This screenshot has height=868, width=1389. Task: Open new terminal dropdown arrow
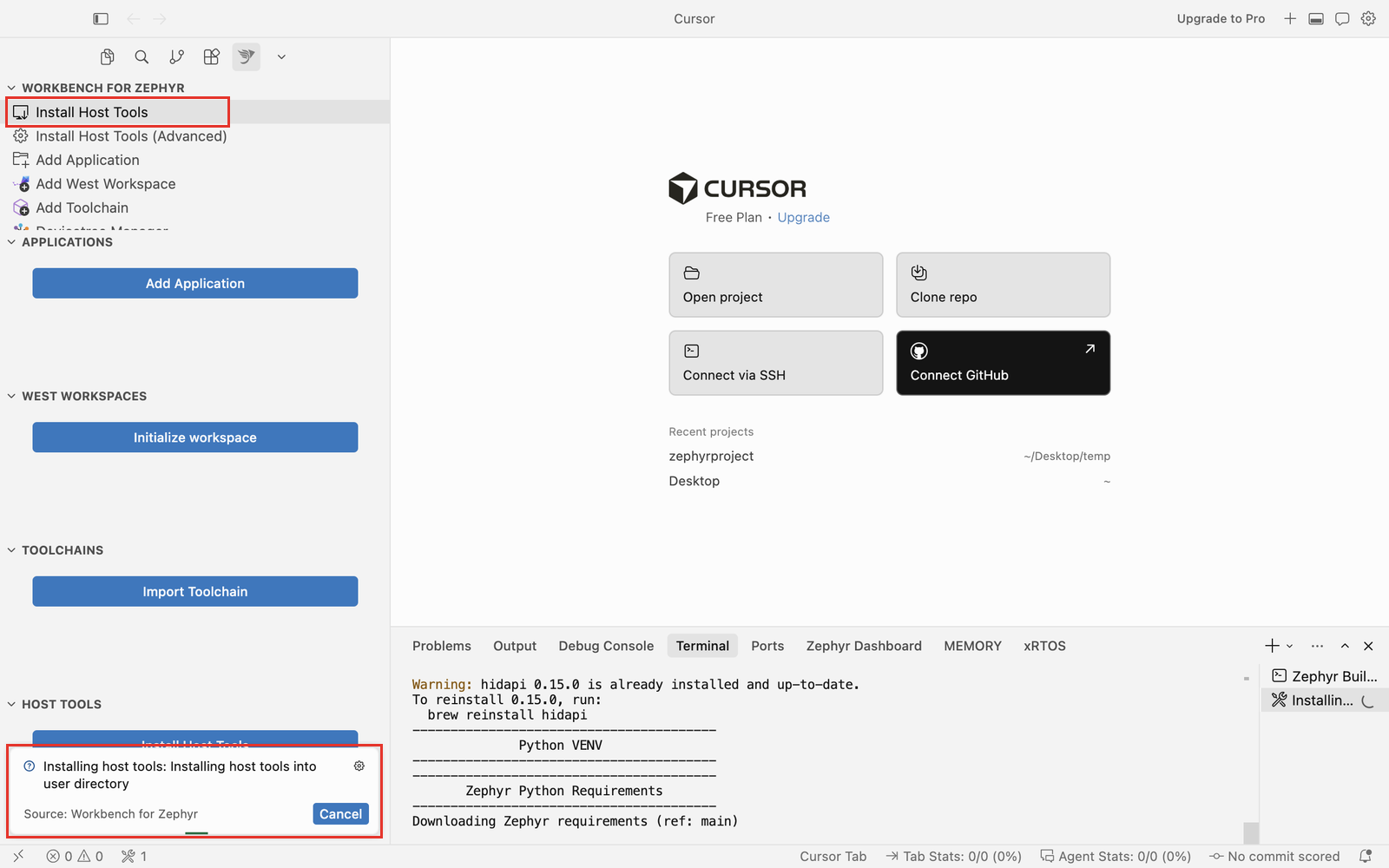pos(1290,646)
